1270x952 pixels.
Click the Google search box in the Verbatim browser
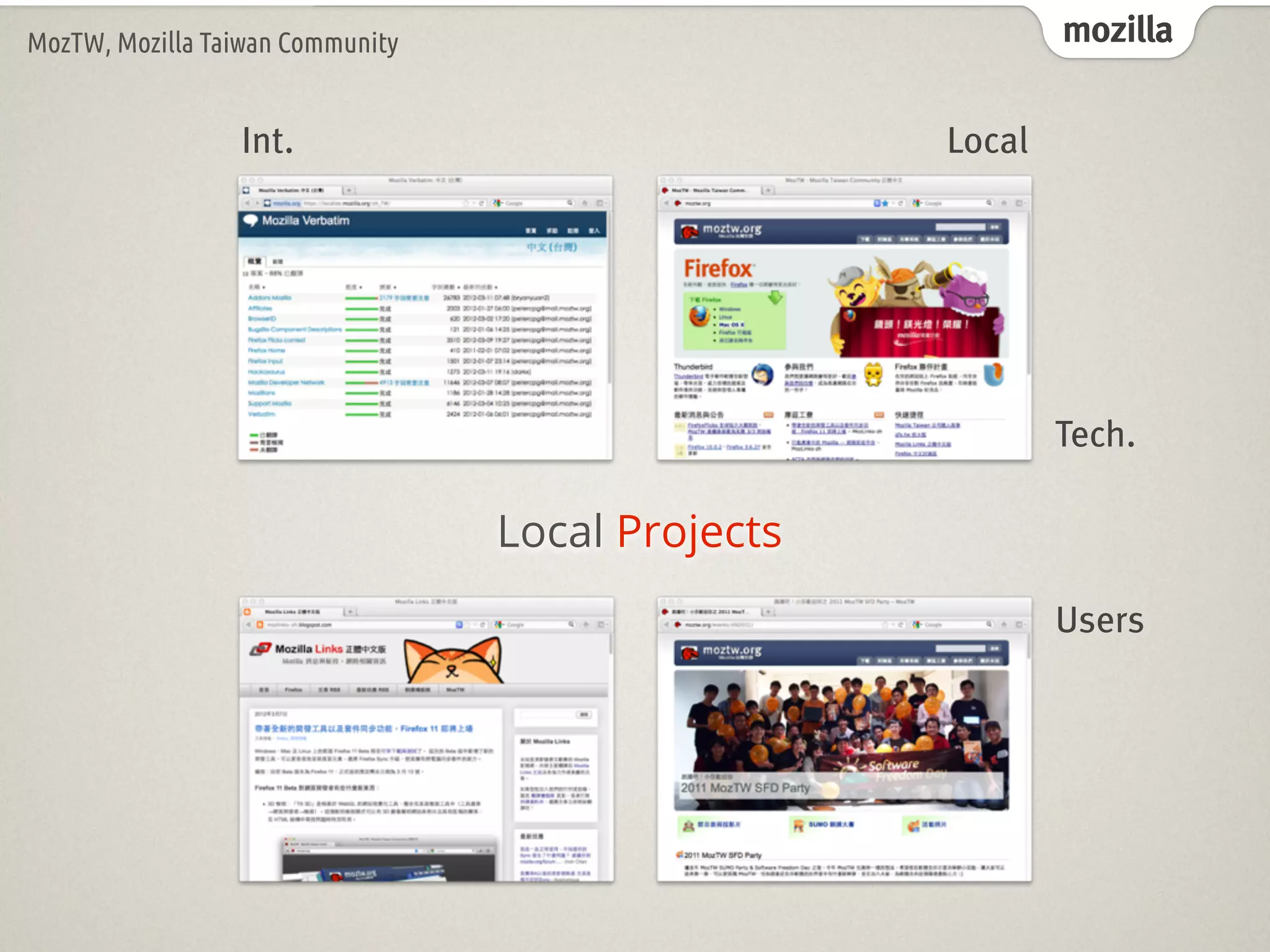coord(533,203)
